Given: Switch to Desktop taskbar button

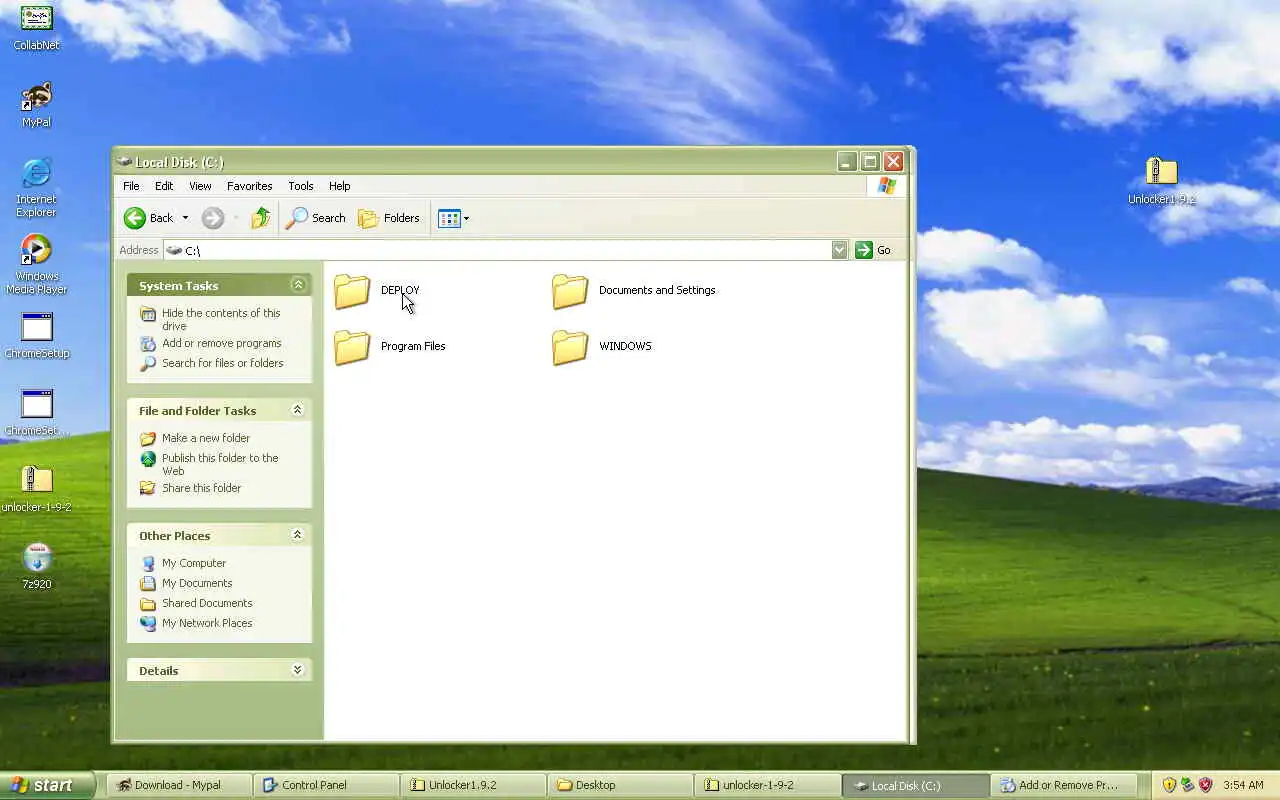Looking at the screenshot, I should pyautogui.click(x=621, y=785).
